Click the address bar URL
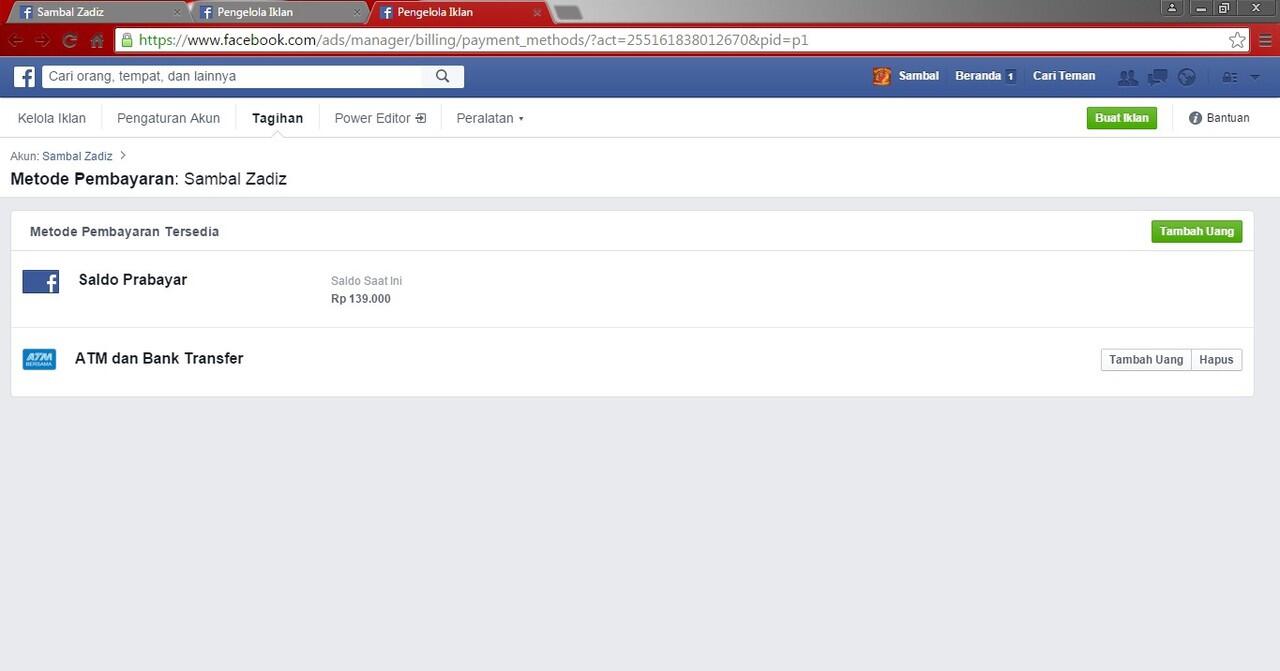The image size is (1280, 671). click(x=473, y=40)
